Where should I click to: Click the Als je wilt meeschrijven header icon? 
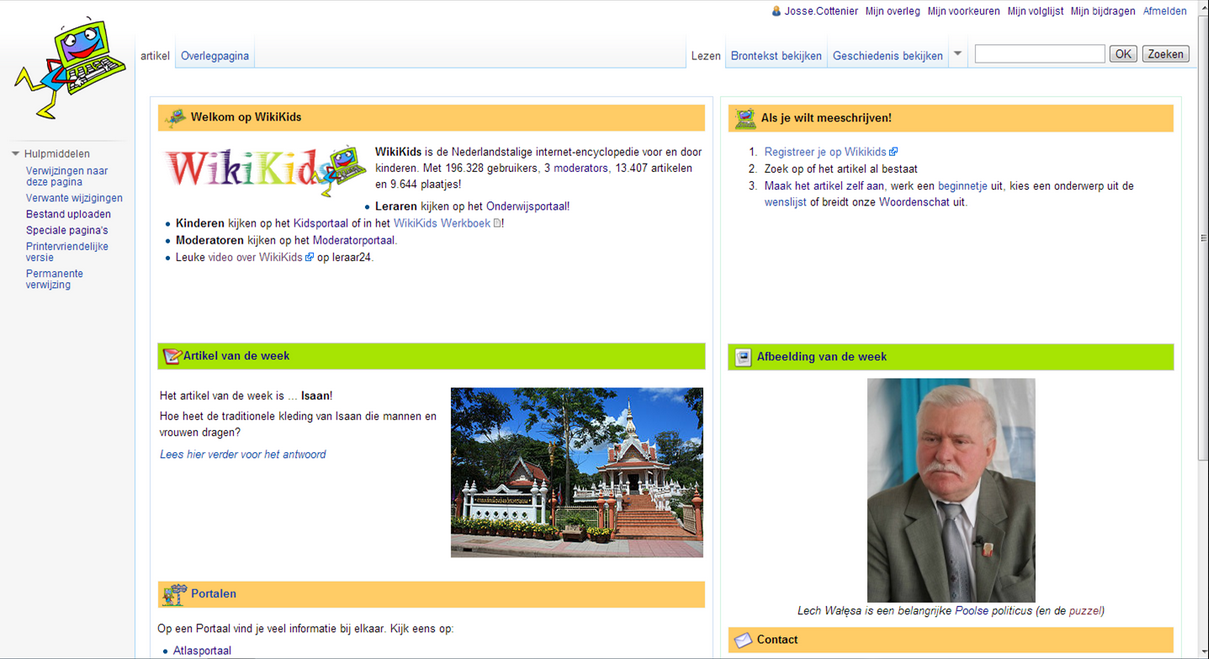(x=745, y=119)
